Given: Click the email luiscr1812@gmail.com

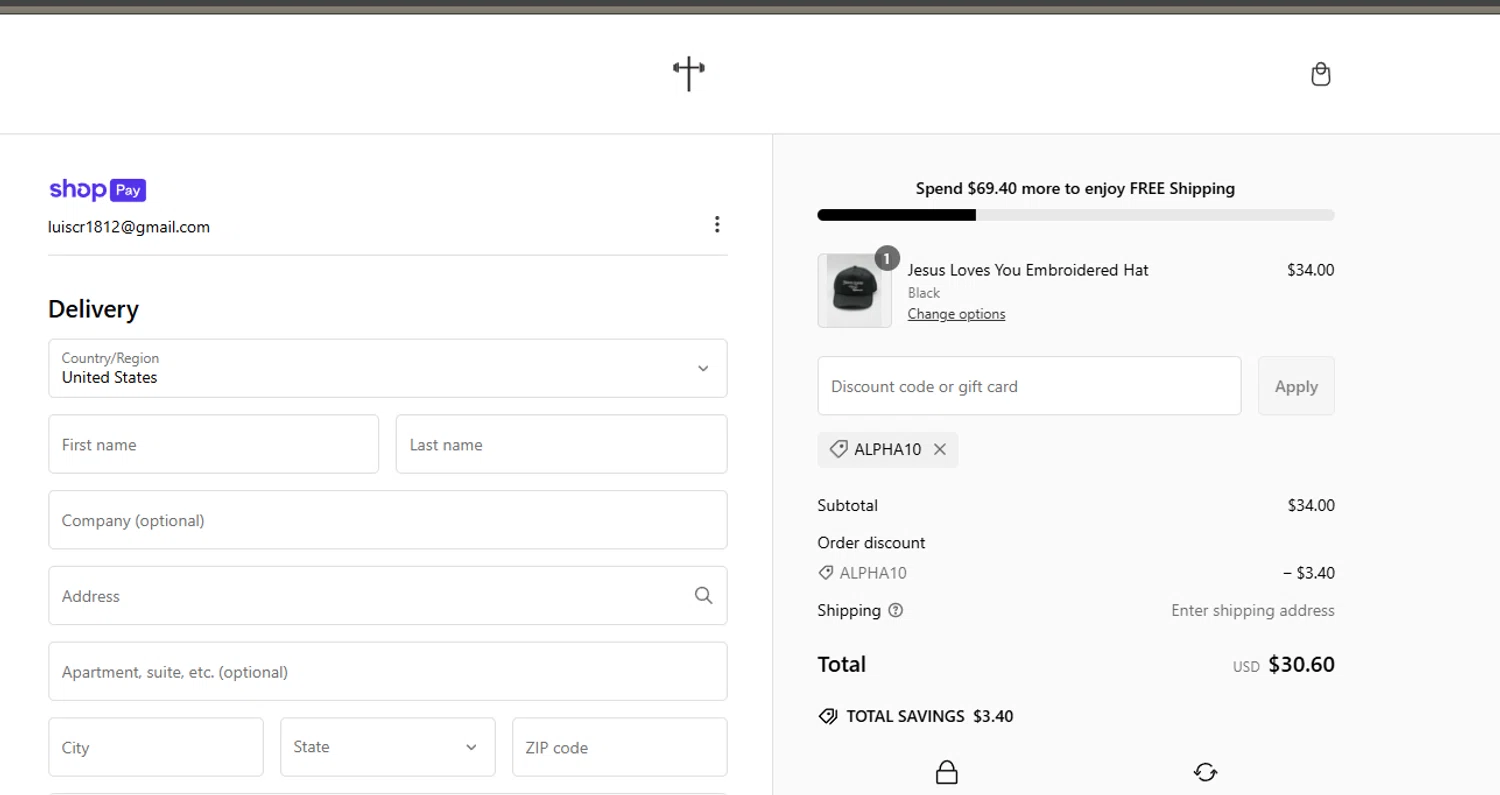Looking at the screenshot, I should coord(129,227).
